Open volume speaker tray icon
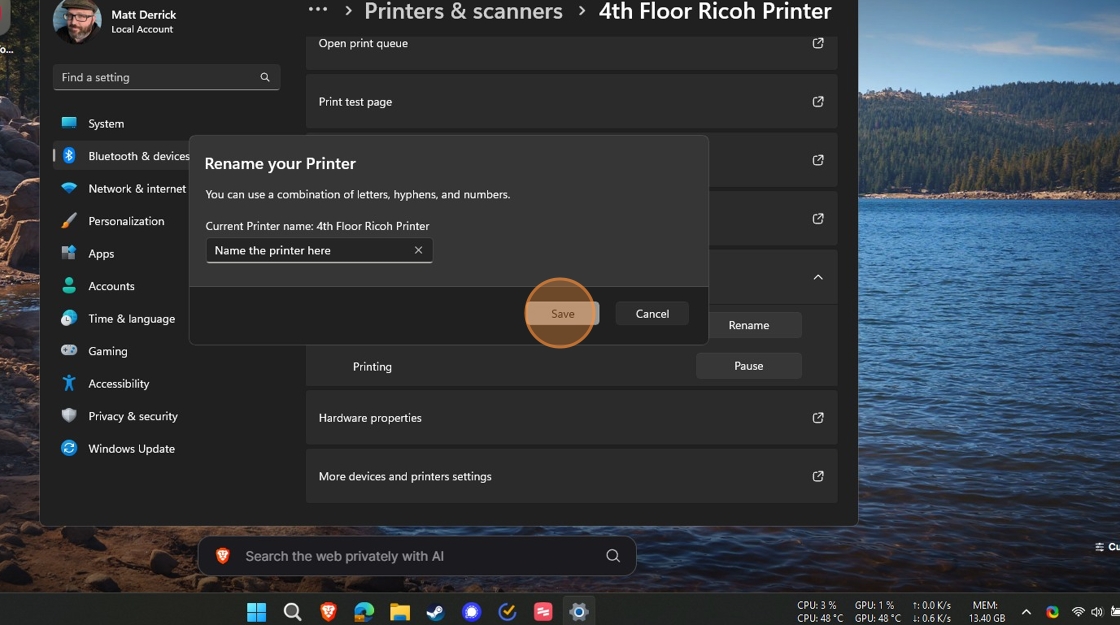Viewport: 1120px width, 625px height. pyautogui.click(x=1097, y=612)
